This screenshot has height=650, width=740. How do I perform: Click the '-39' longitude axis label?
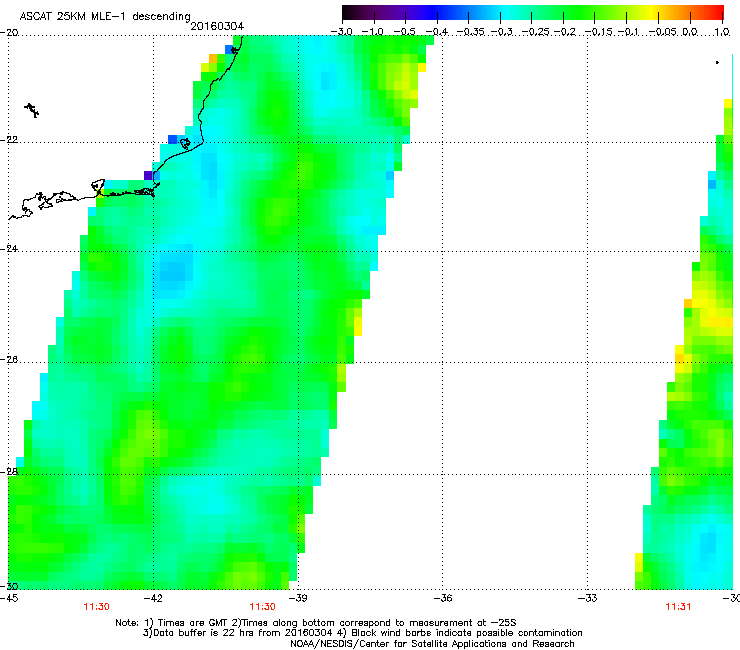coord(298,598)
